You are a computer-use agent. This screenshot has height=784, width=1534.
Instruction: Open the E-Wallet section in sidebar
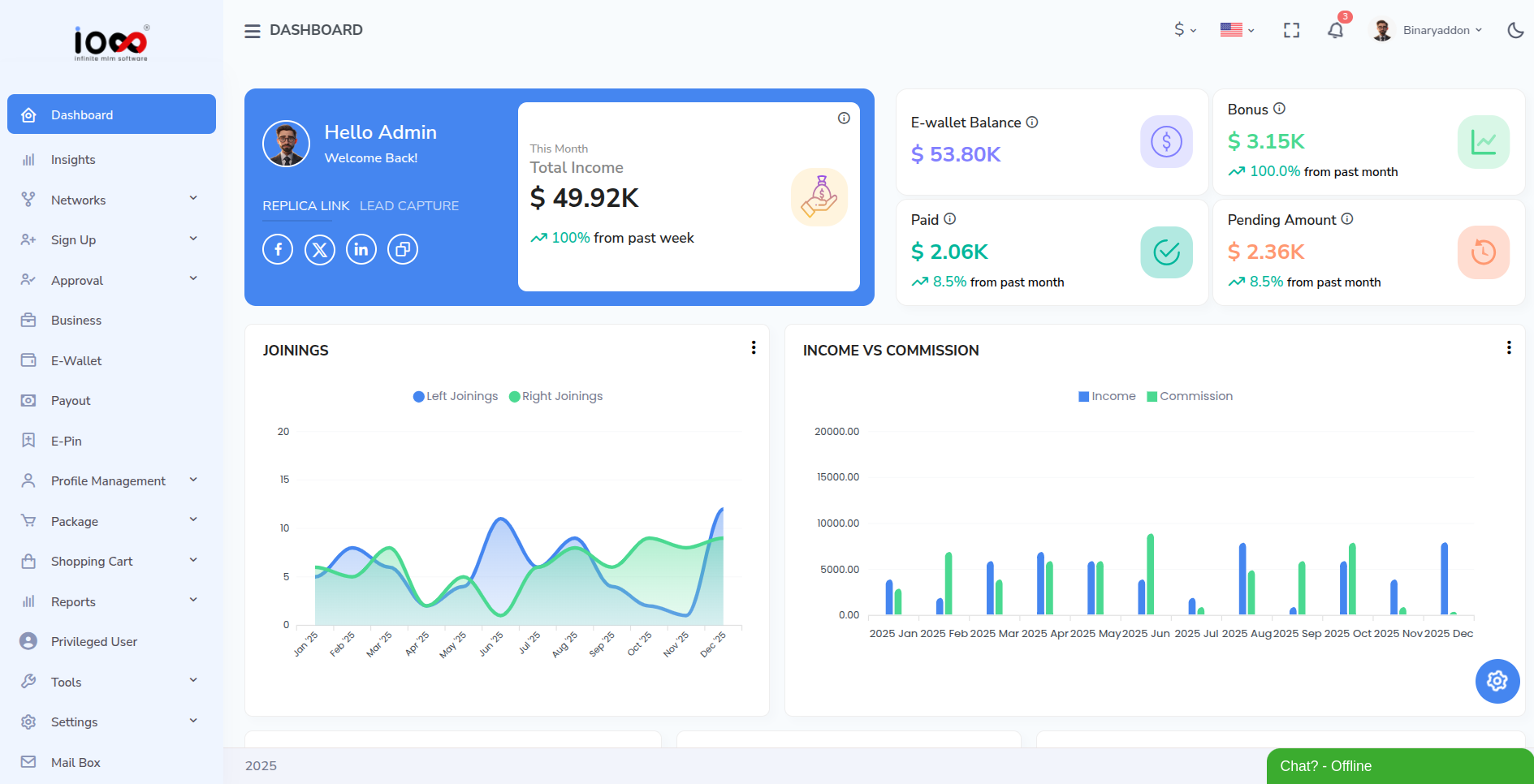pyautogui.click(x=76, y=360)
